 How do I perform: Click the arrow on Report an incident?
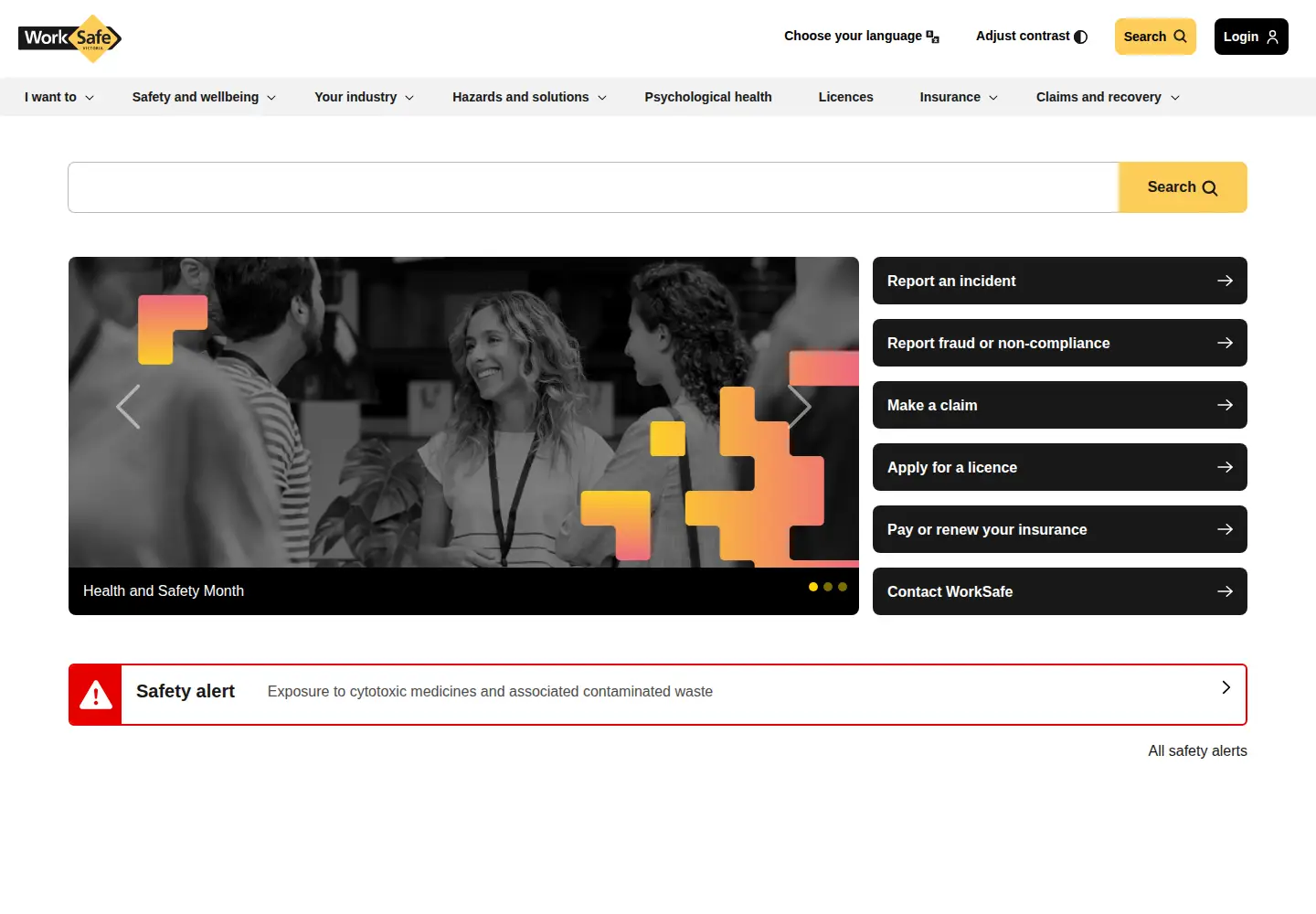point(1226,281)
